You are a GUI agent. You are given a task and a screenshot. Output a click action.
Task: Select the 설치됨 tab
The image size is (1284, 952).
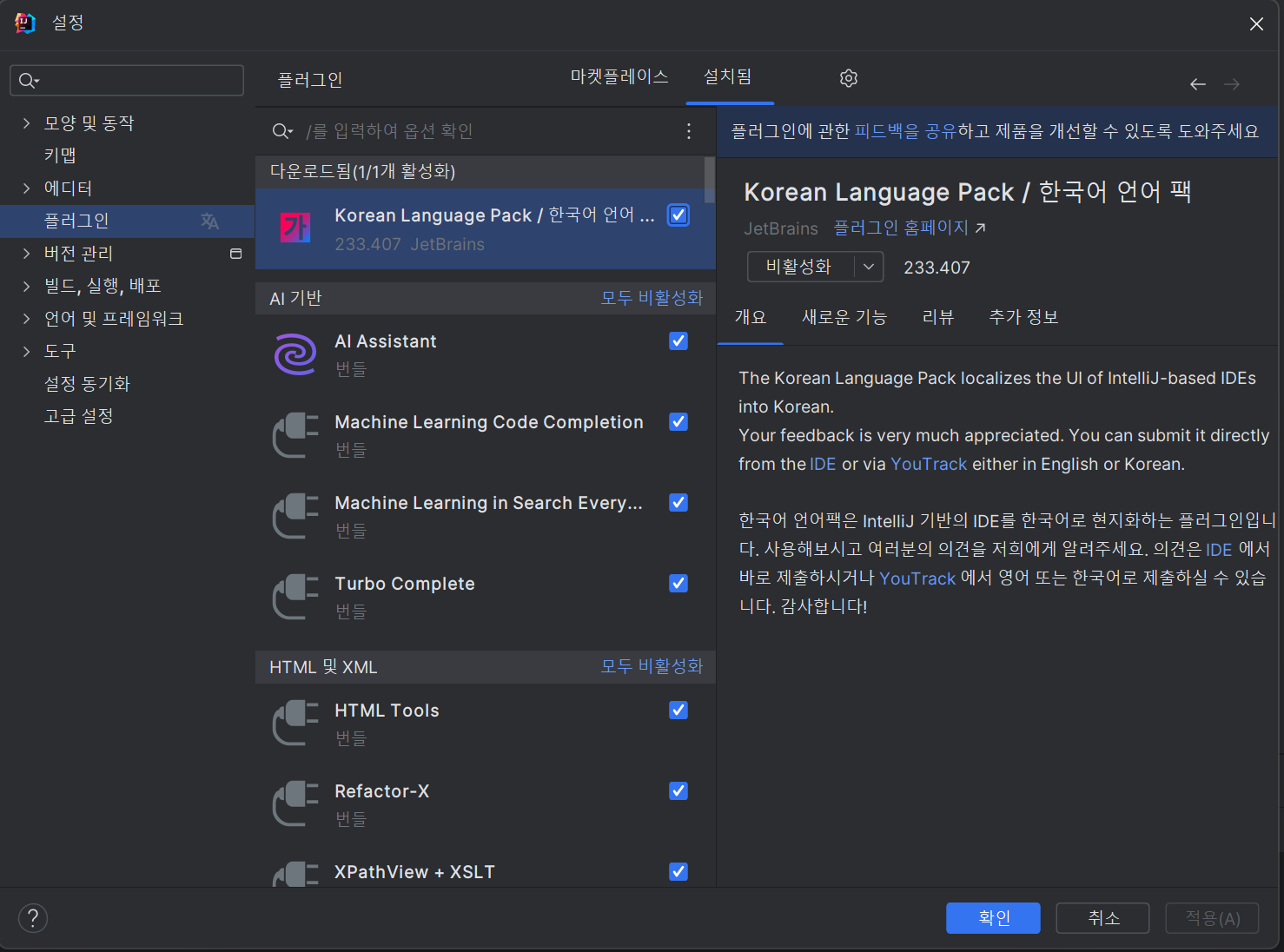click(x=728, y=76)
